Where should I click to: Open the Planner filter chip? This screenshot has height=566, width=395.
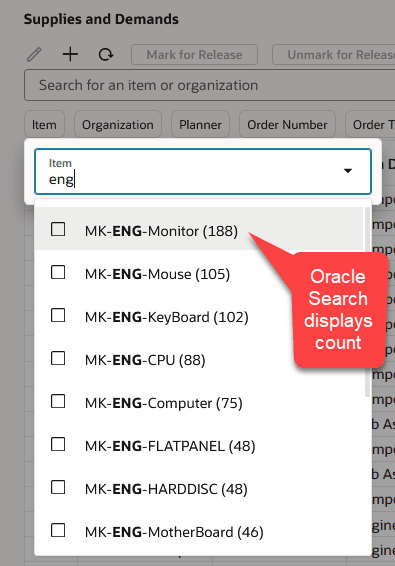click(x=200, y=125)
